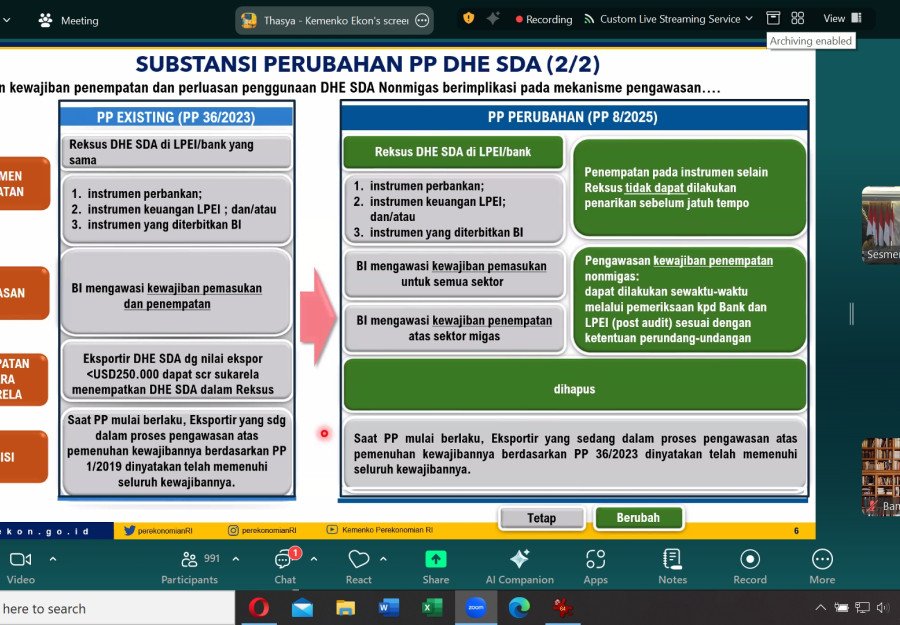The image size is (900, 625).
Task: Click 'Pengawasan kewajiban penempatan nonmigas' green box
Action: (x=689, y=299)
